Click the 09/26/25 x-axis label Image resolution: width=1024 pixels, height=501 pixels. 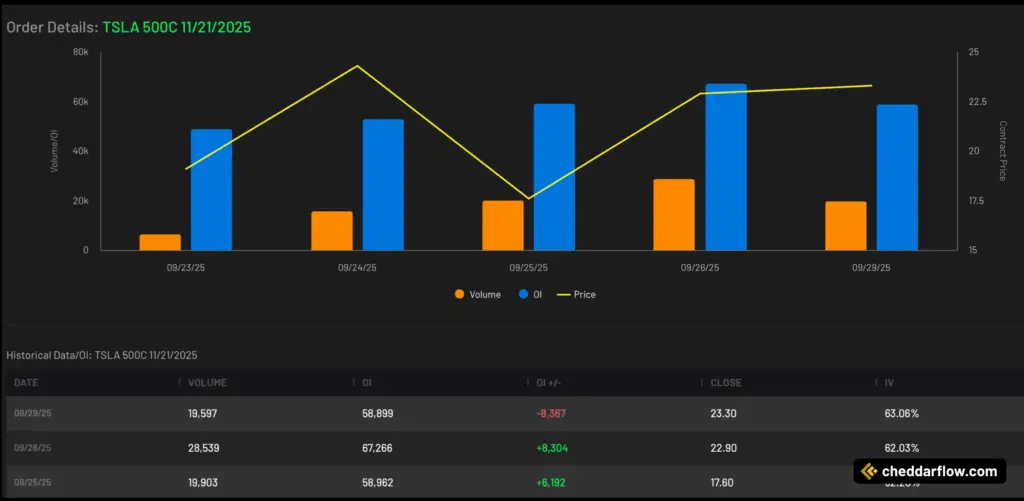click(x=700, y=268)
